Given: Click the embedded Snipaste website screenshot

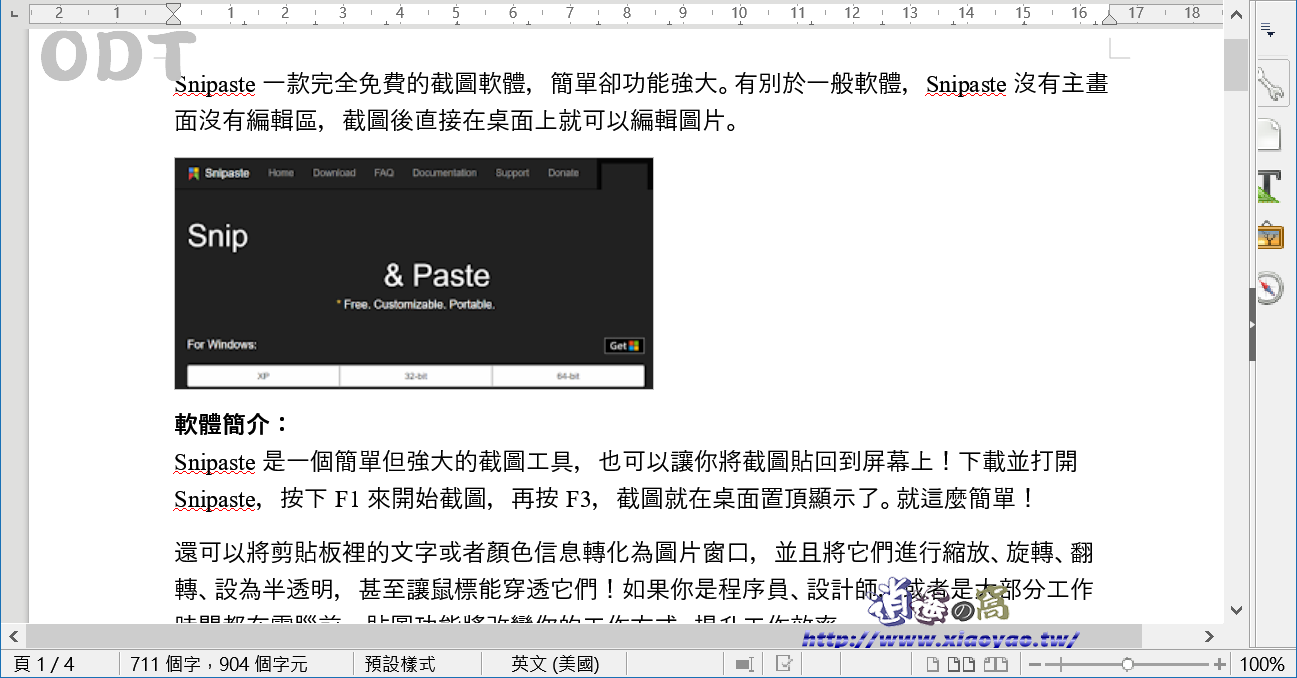Looking at the screenshot, I should (x=413, y=273).
